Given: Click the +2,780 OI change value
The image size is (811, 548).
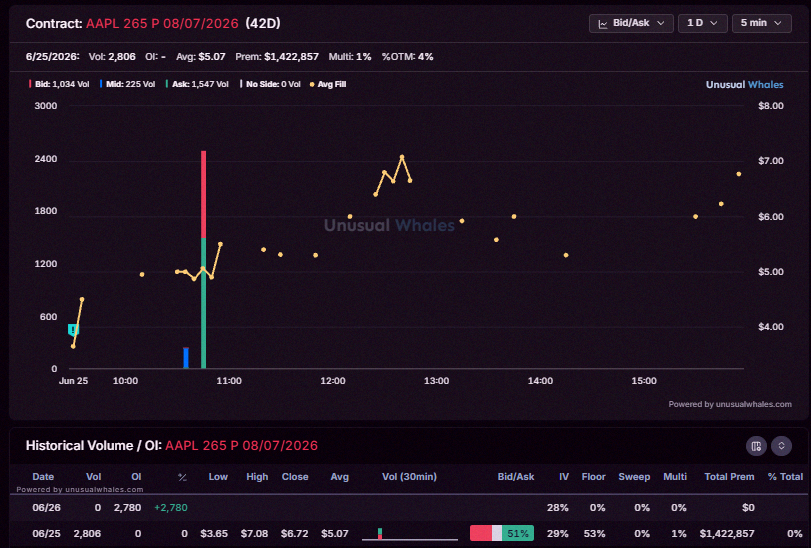Looking at the screenshot, I should pyautogui.click(x=171, y=508).
